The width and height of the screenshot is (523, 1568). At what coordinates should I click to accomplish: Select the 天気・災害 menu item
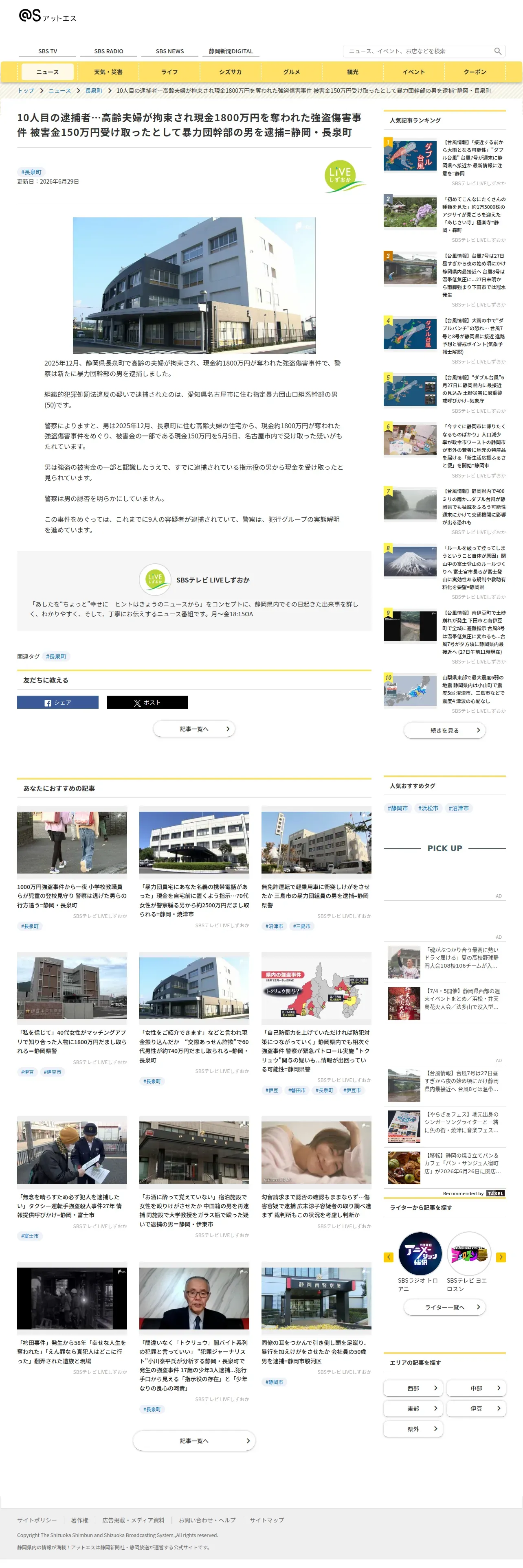108,72
